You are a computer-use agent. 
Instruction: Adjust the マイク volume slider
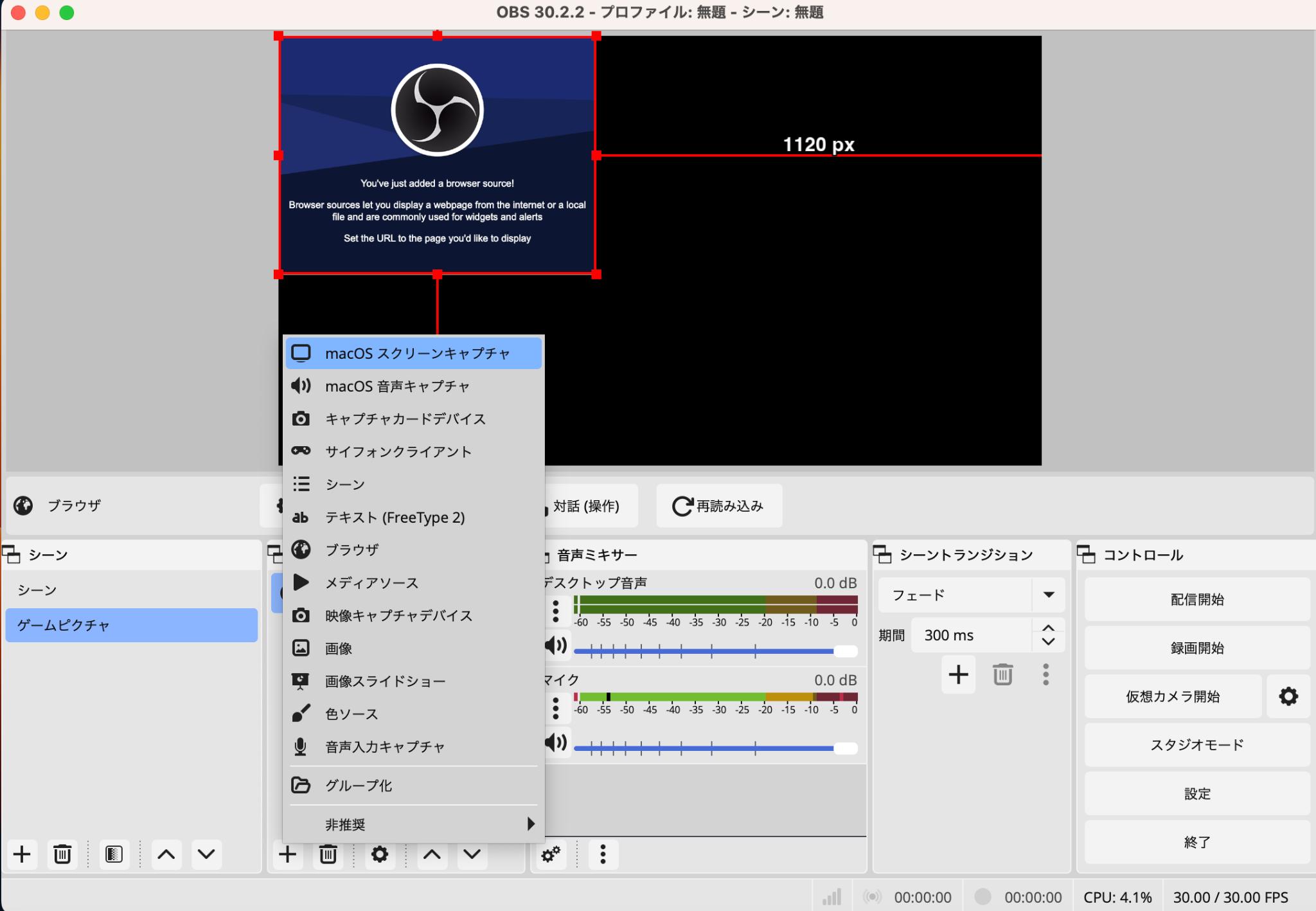point(715,748)
